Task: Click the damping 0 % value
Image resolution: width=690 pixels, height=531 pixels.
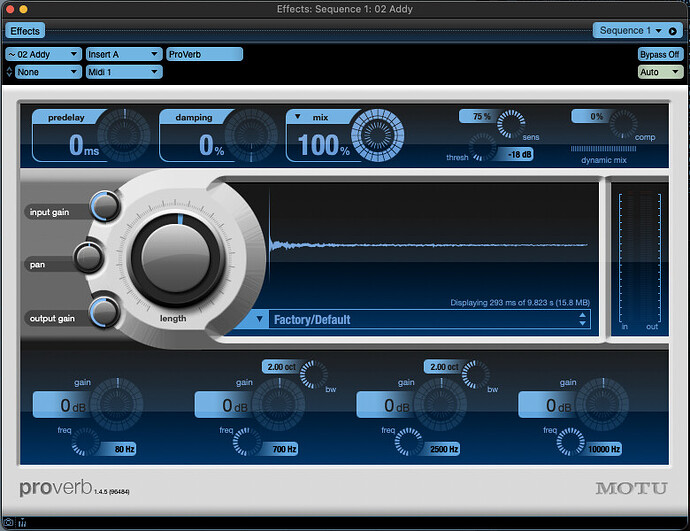Action: pyautogui.click(x=212, y=145)
